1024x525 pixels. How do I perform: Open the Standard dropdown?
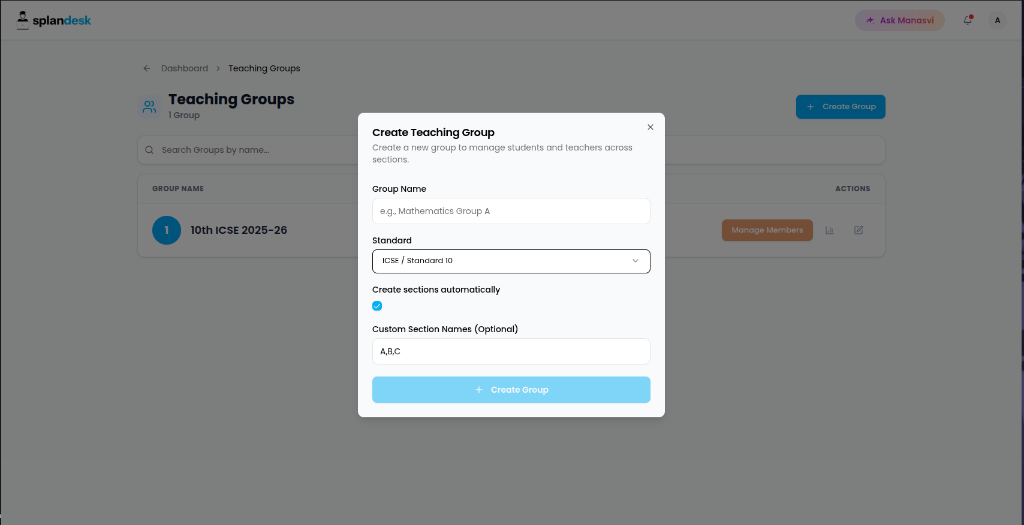(511, 261)
